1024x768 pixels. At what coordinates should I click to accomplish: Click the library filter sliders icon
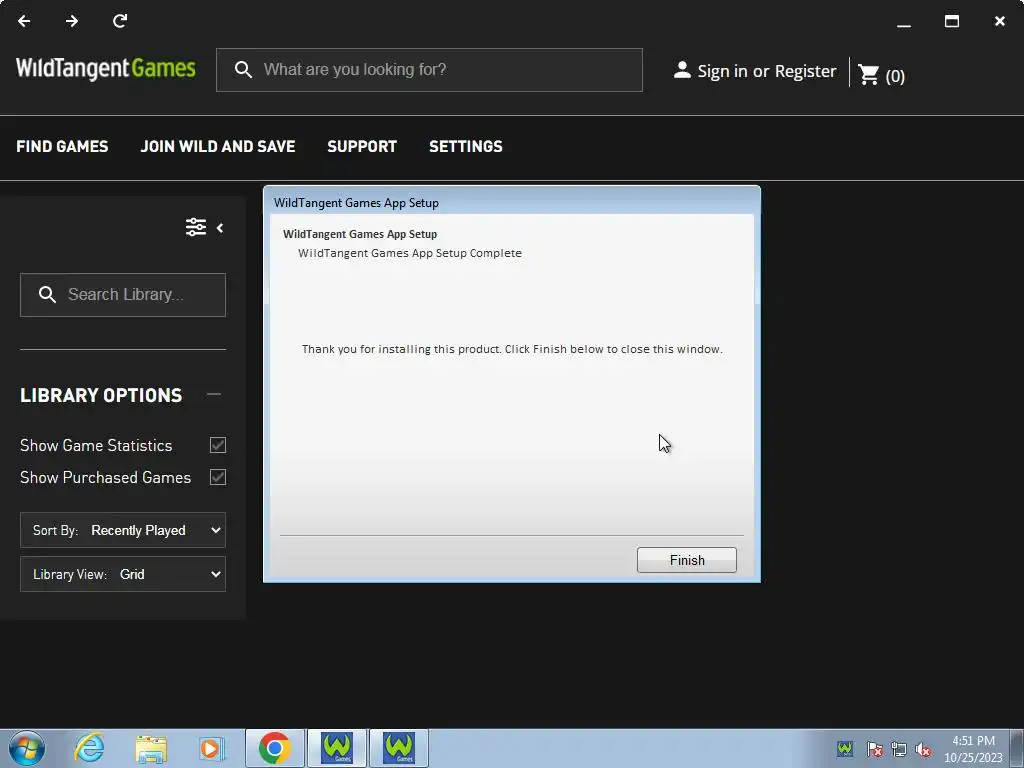click(196, 227)
